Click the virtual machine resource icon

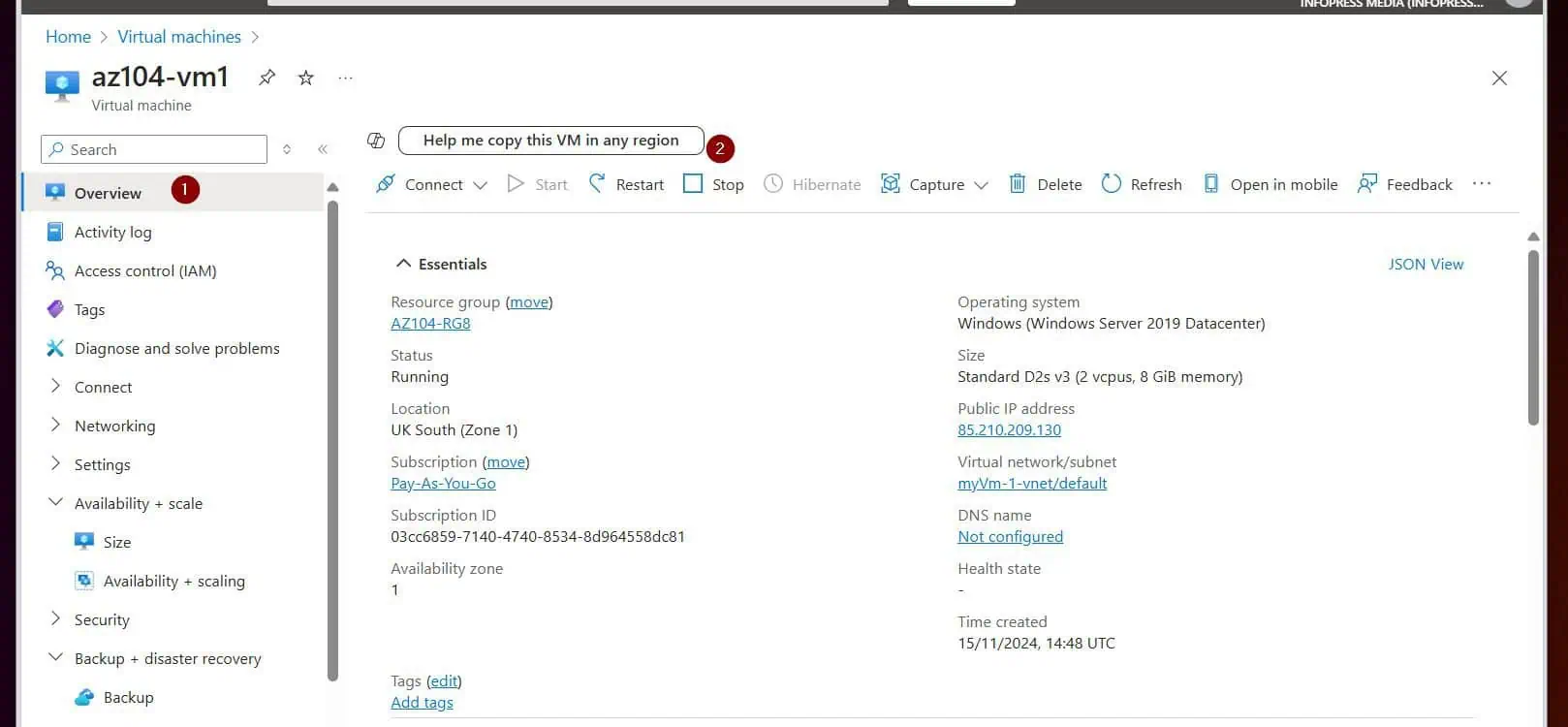pyautogui.click(x=62, y=85)
